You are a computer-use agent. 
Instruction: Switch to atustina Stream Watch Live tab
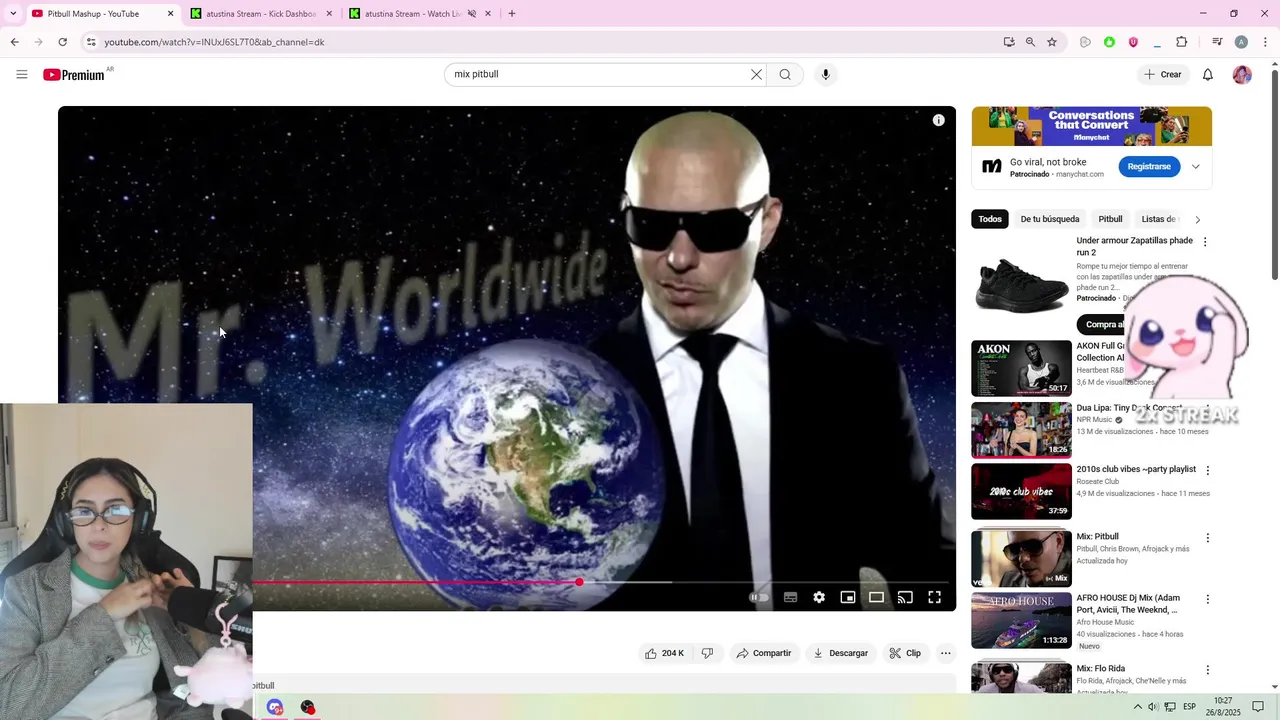[x=420, y=14]
